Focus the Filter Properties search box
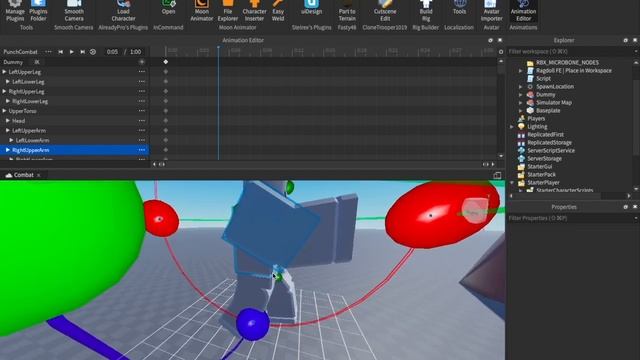This screenshot has height=360, width=640. coord(570,218)
